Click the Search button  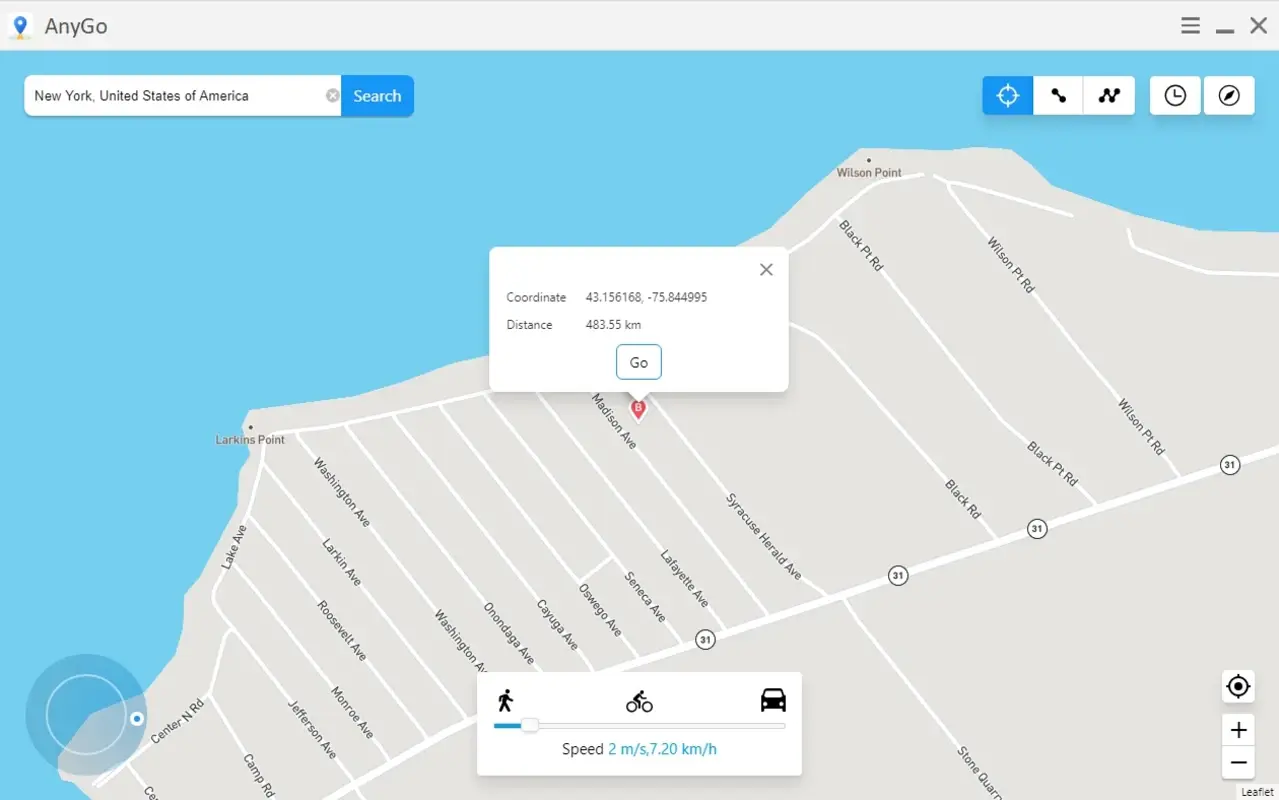coord(376,95)
